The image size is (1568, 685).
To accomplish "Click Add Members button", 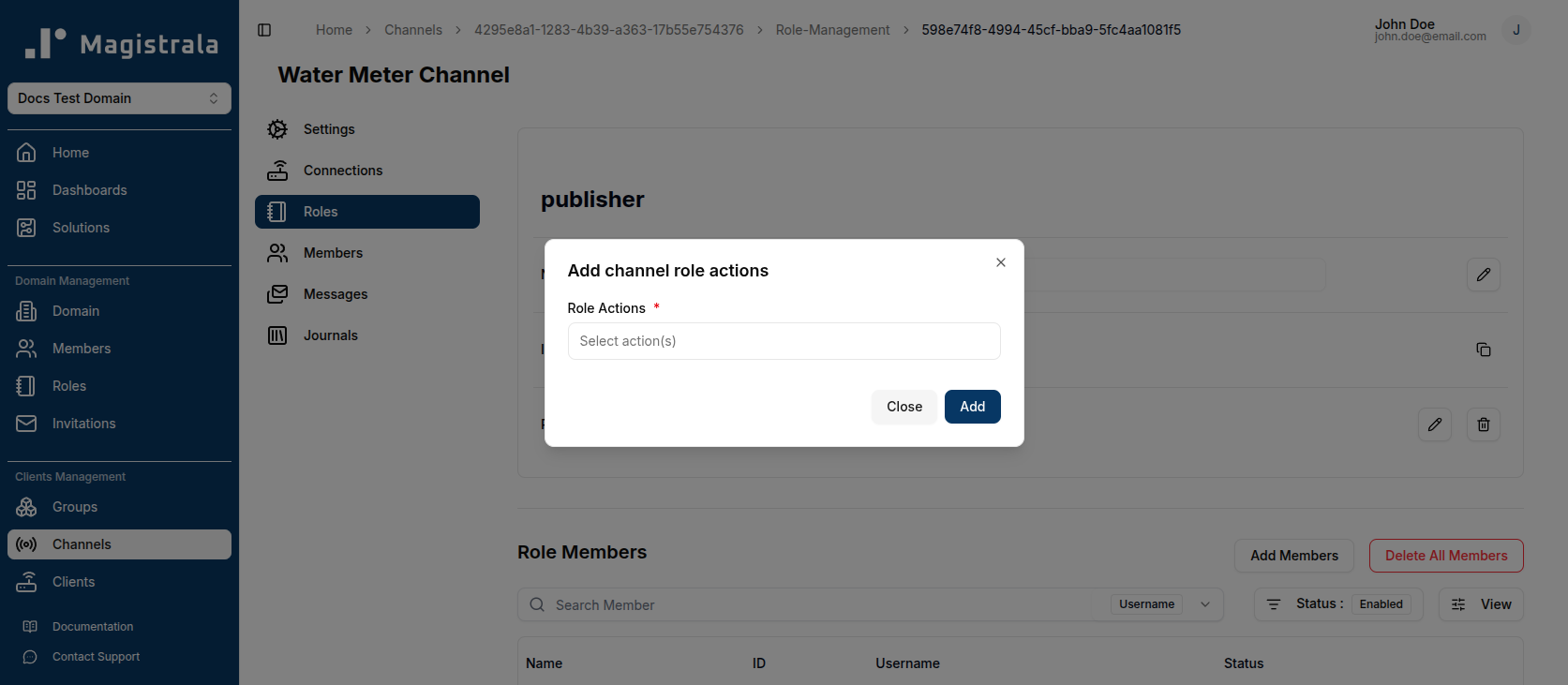I will point(1294,556).
